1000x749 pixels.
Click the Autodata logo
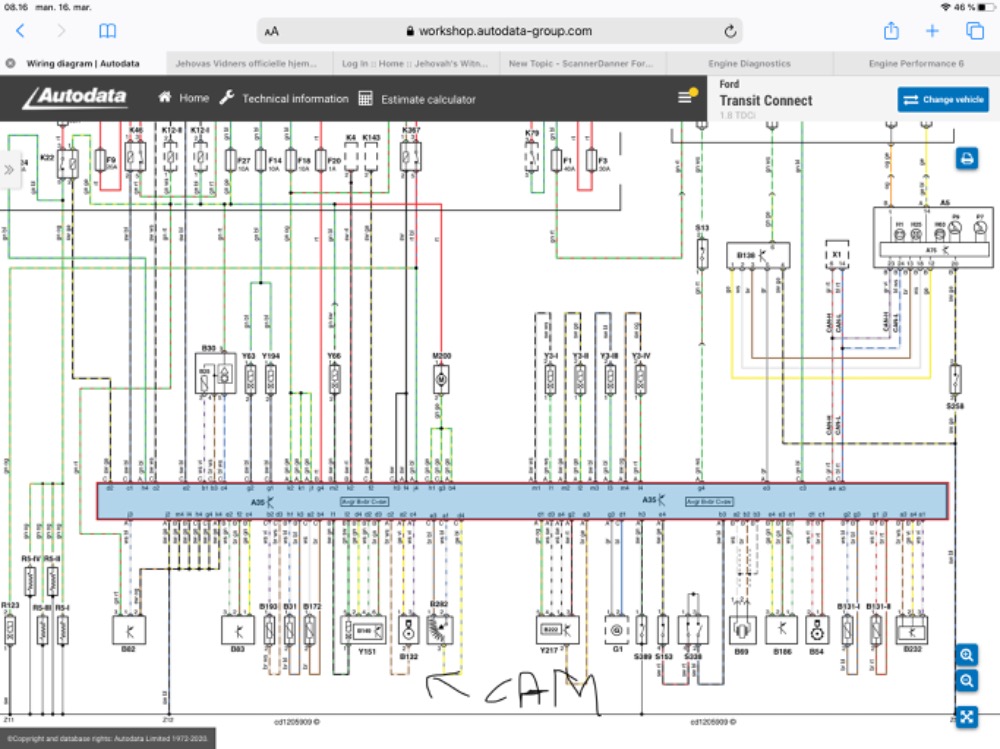pyautogui.click(x=76, y=97)
